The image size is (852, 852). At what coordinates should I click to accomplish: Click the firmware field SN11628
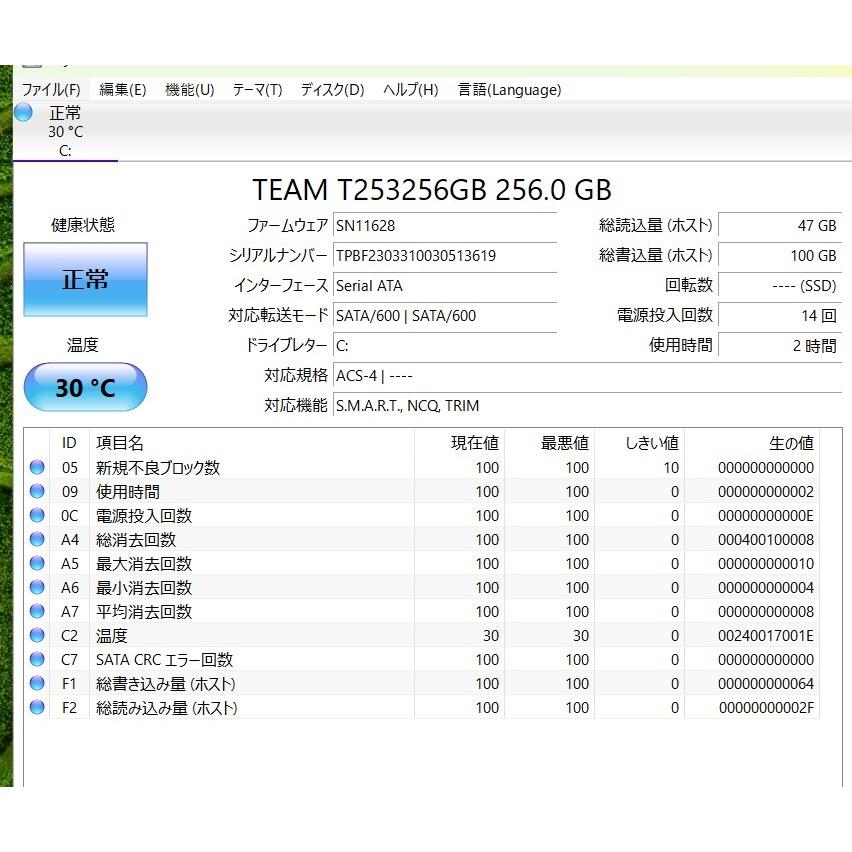click(444, 225)
